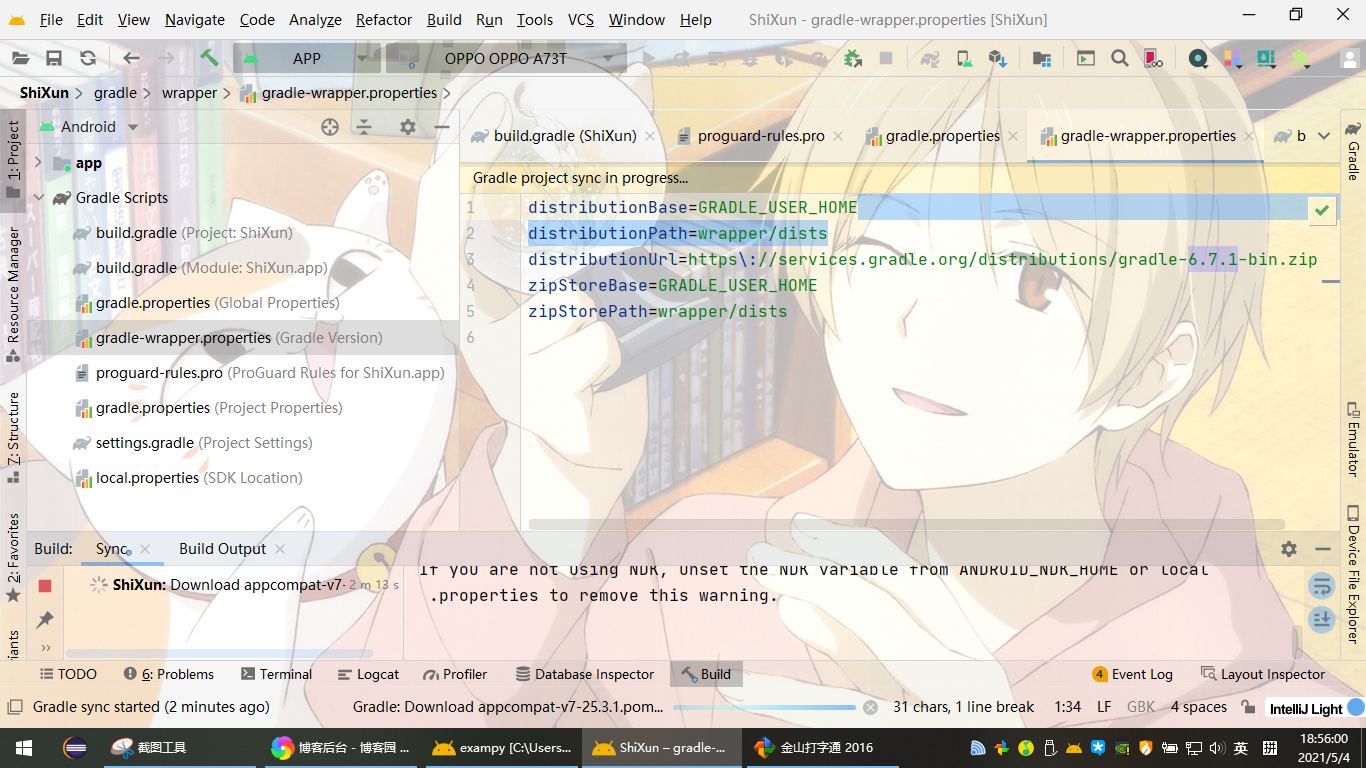Viewport: 1366px width, 768px height.
Task: Open the SDK Manager icon
Action: (x=997, y=59)
